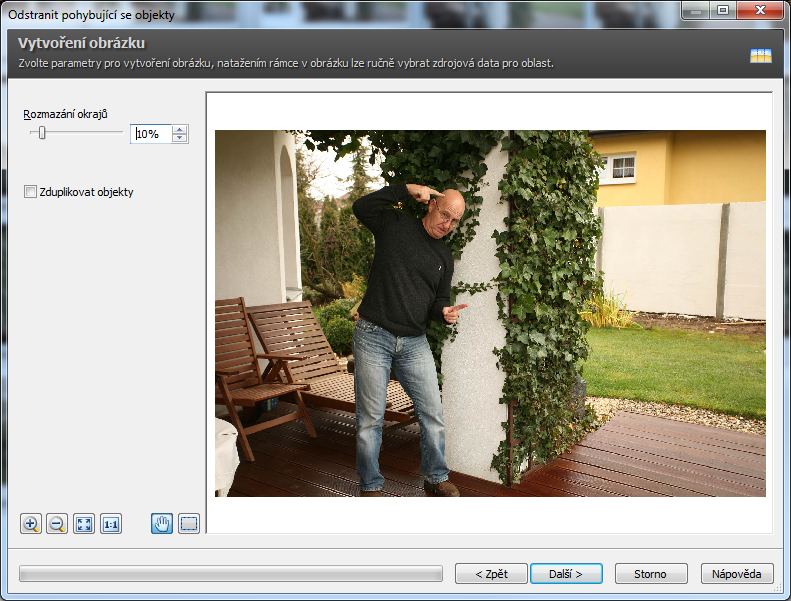Click the progress bar at the bottom
The height and width of the screenshot is (601, 791).
coord(230,574)
